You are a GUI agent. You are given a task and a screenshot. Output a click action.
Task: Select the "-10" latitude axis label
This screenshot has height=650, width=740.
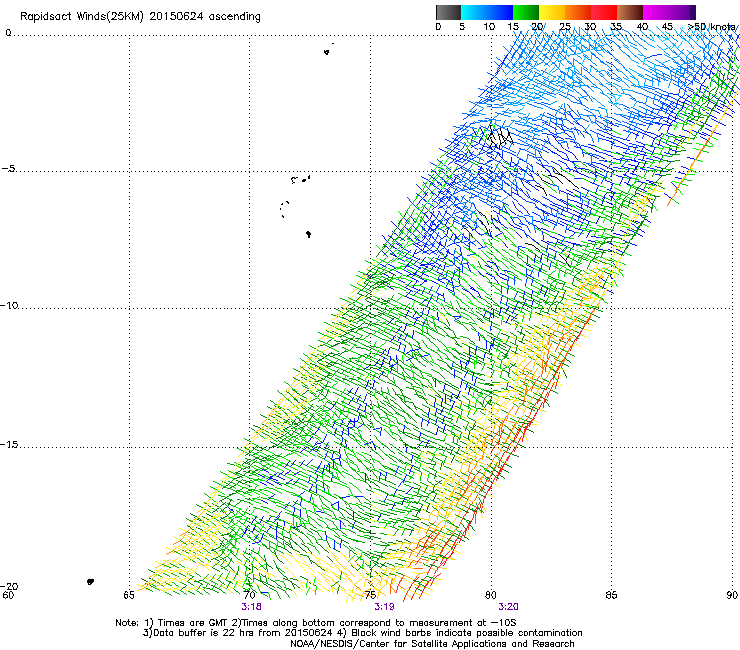point(9,305)
